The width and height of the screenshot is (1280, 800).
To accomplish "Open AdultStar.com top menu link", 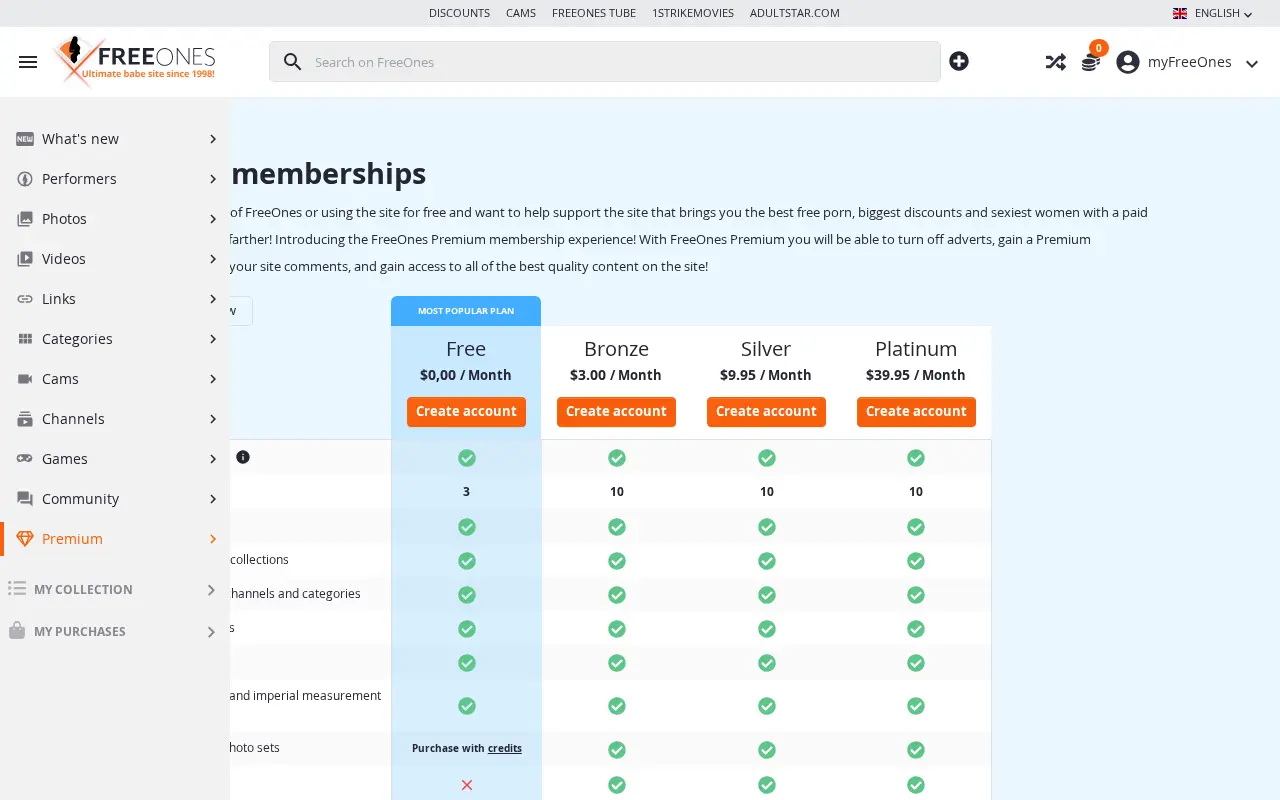I will (x=795, y=13).
